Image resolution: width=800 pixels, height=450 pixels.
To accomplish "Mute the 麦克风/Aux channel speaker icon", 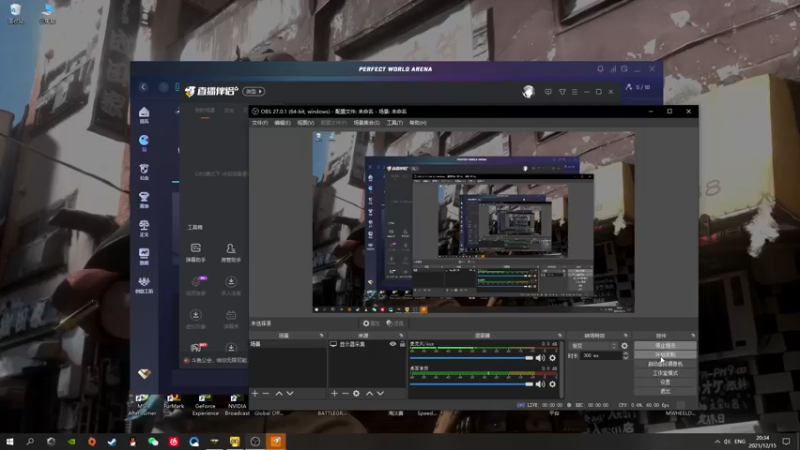I will 540,358.
